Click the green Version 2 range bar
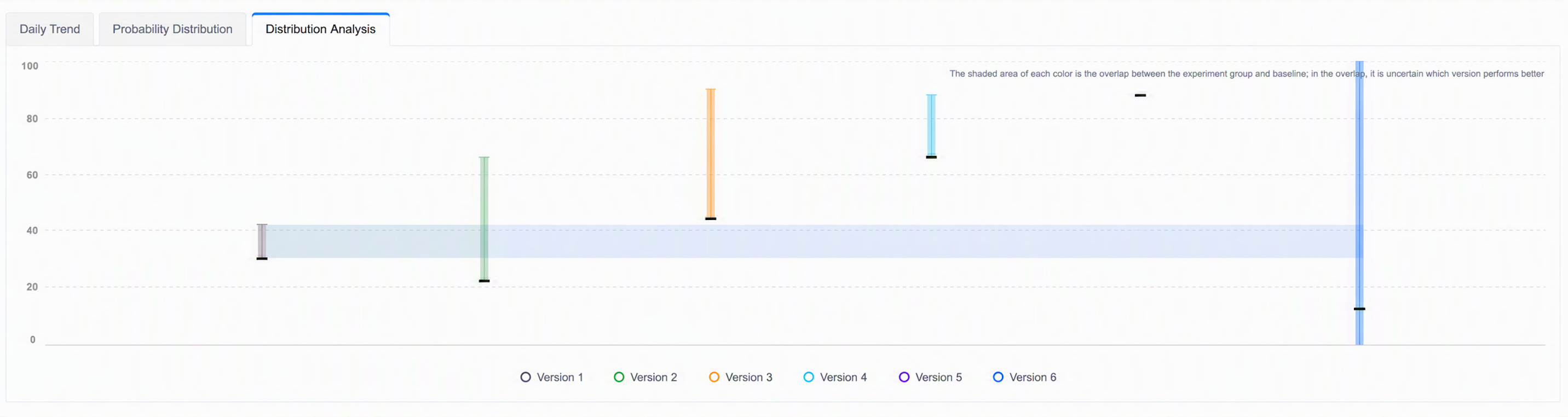The height and width of the screenshot is (417, 1568). point(484,218)
